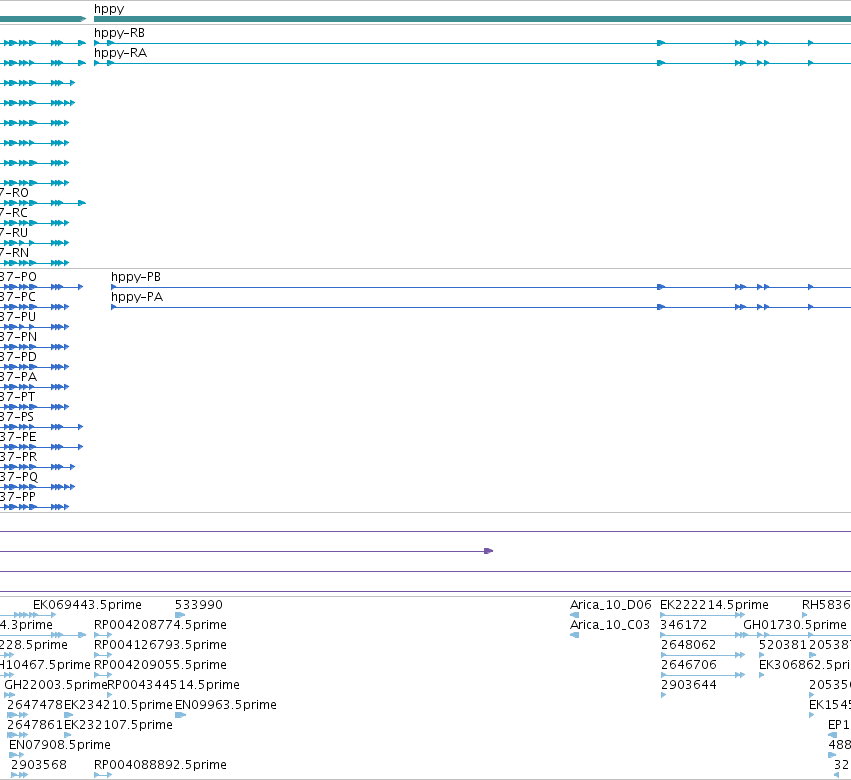Select the 37-PD feature label

click(18, 357)
